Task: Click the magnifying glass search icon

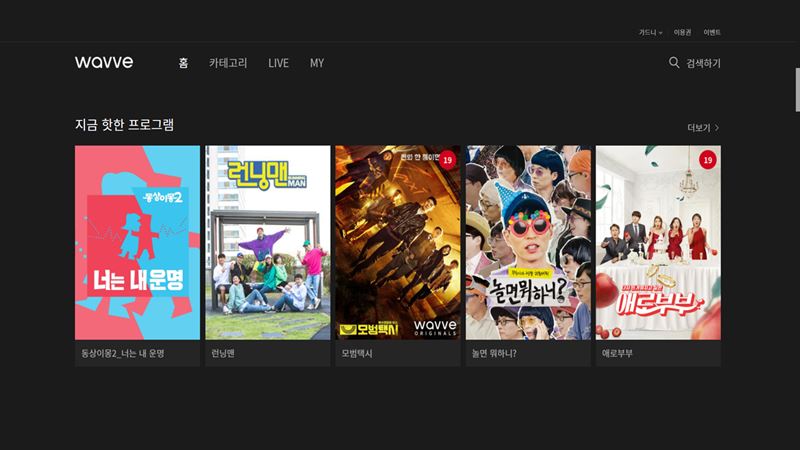Action: (x=674, y=63)
